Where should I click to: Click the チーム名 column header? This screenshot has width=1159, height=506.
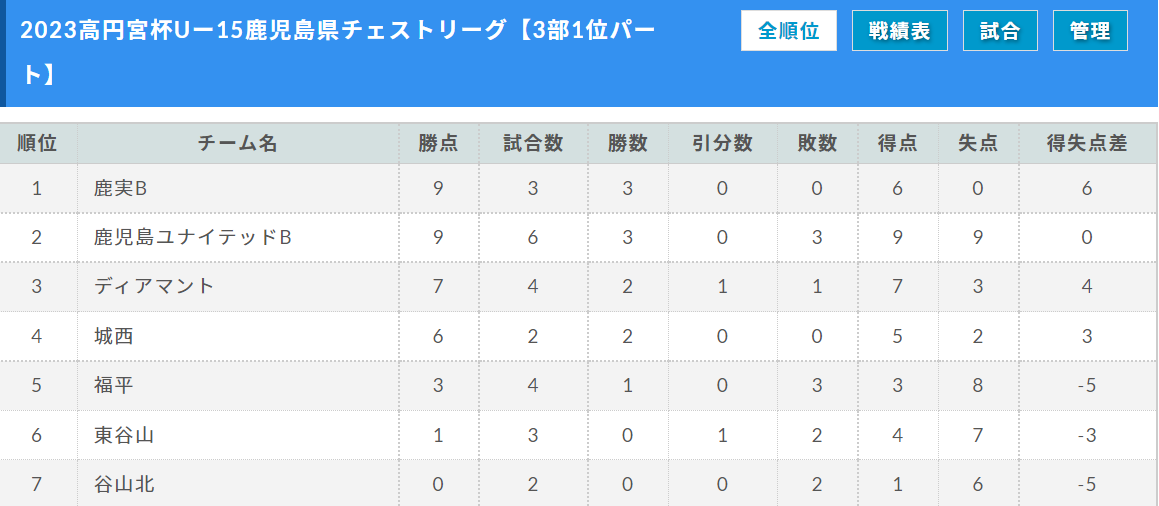point(238,143)
